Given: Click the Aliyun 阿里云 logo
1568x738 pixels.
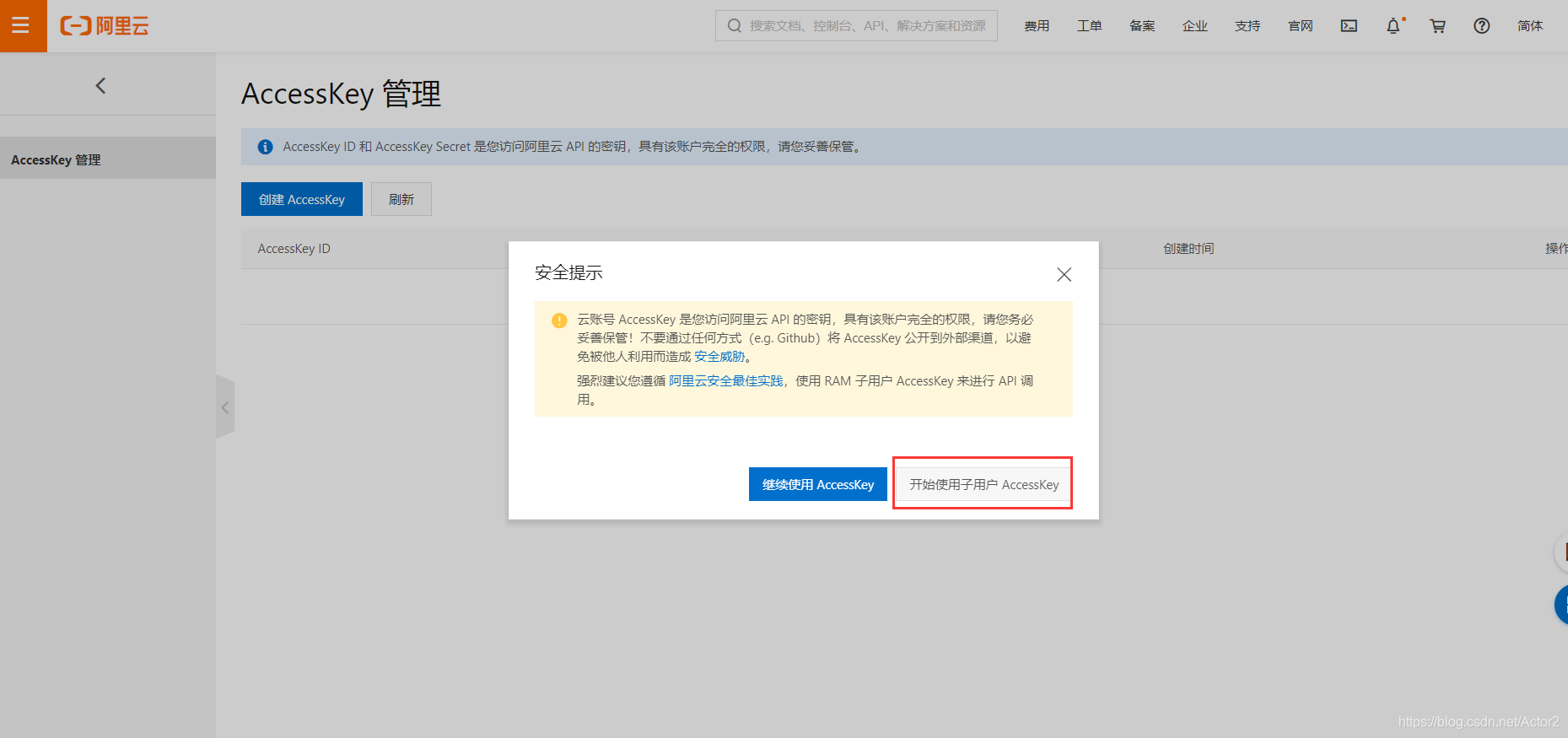Looking at the screenshot, I should point(105,26).
